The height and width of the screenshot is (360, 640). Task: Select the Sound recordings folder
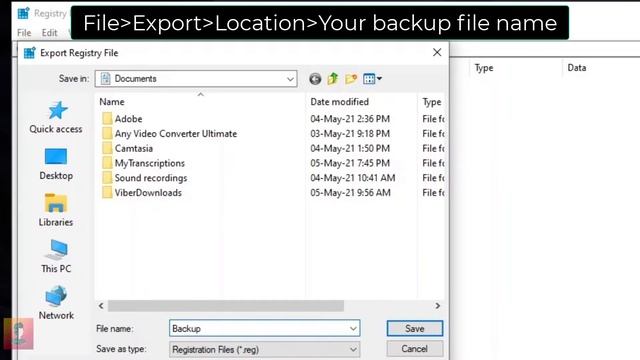(144, 178)
